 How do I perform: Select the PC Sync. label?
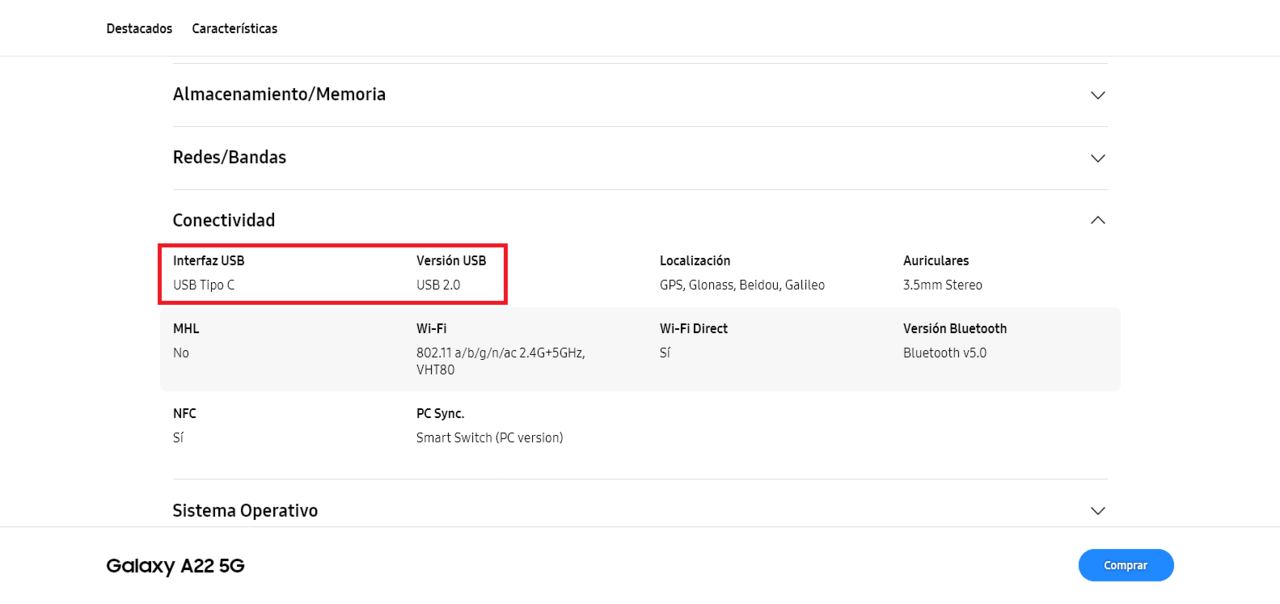440,414
